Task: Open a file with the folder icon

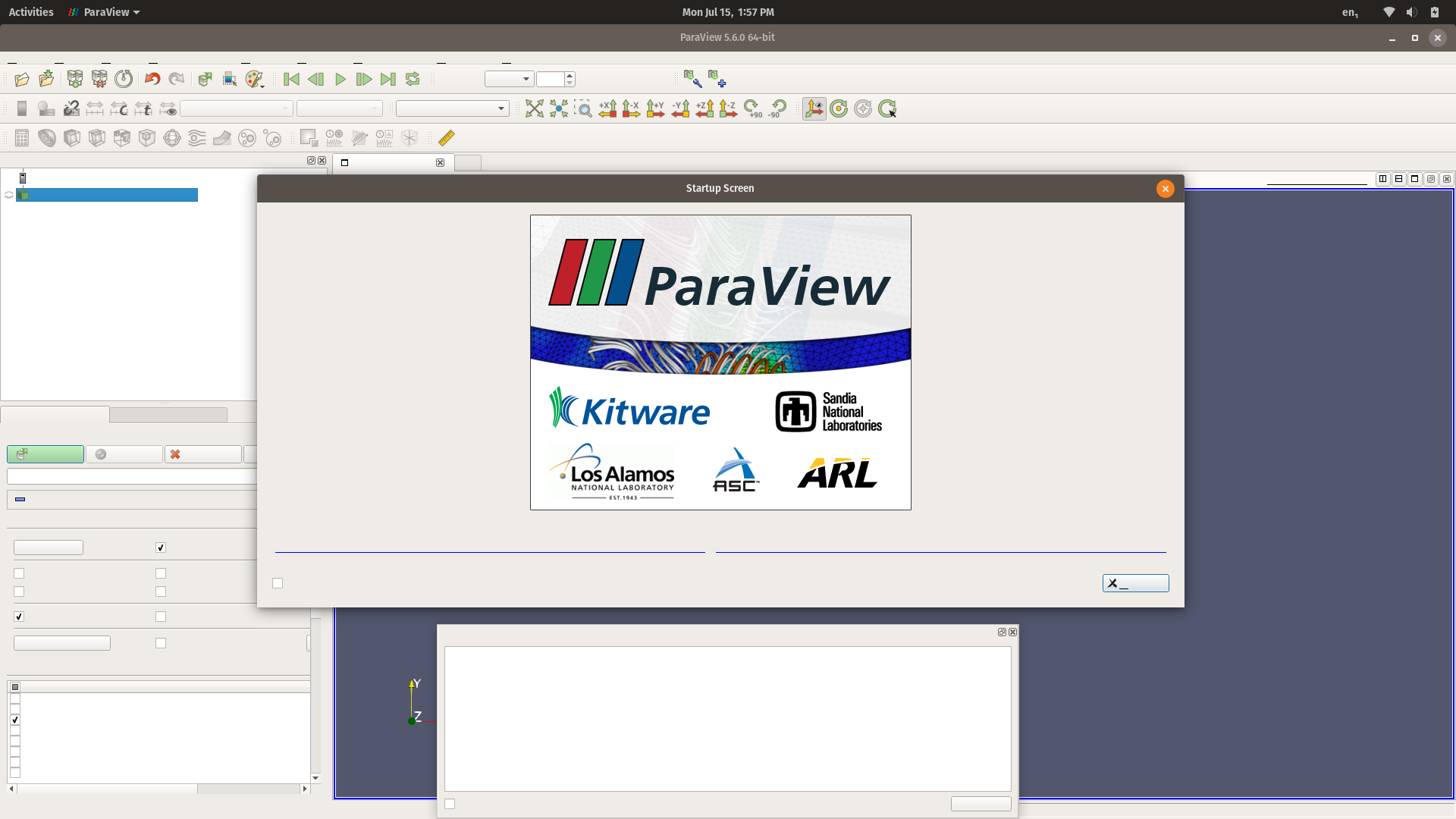Action: [x=22, y=79]
